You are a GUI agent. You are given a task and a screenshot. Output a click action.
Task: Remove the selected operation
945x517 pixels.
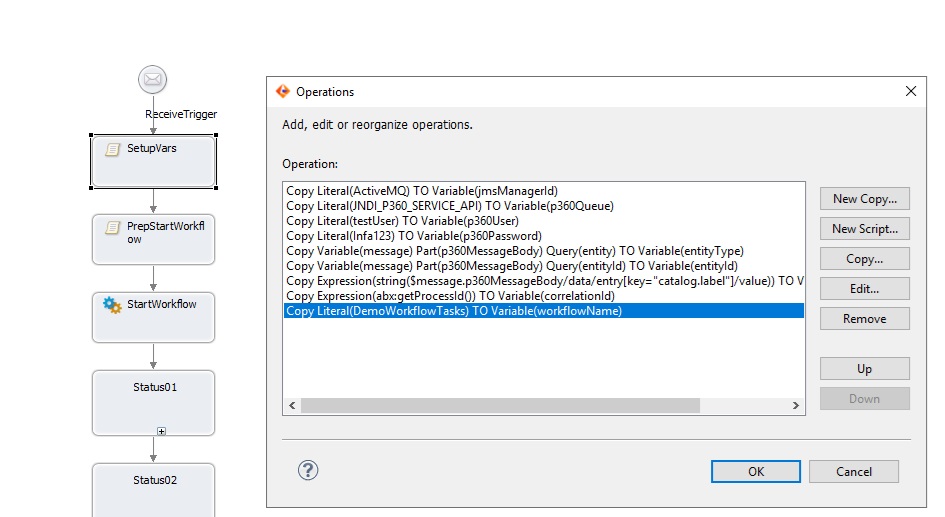click(x=864, y=319)
